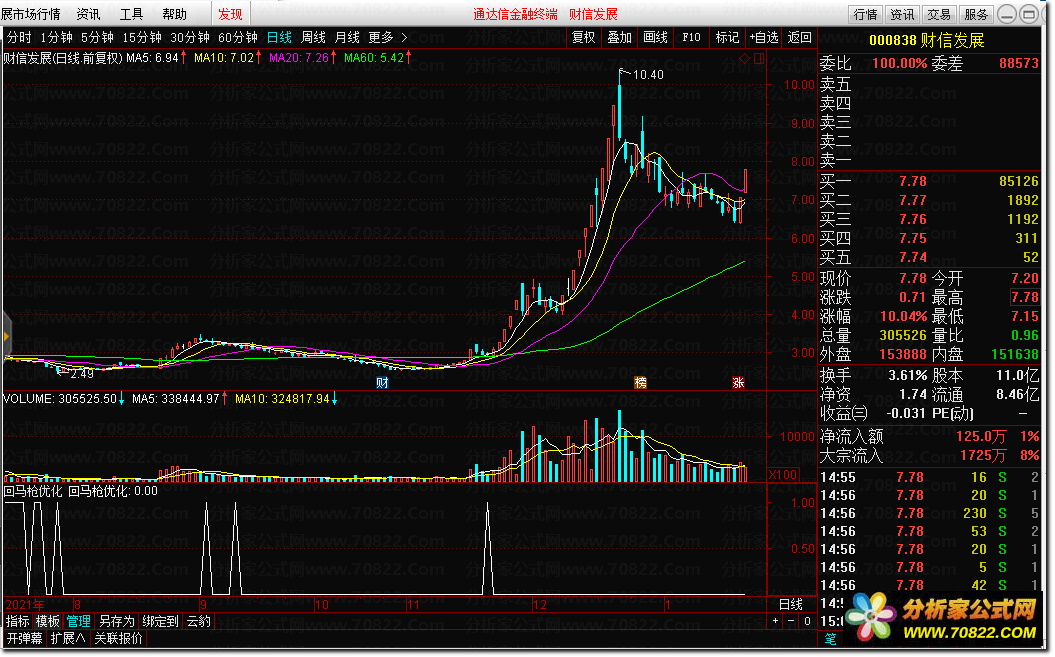Add stock via +自选

[x=764, y=38]
